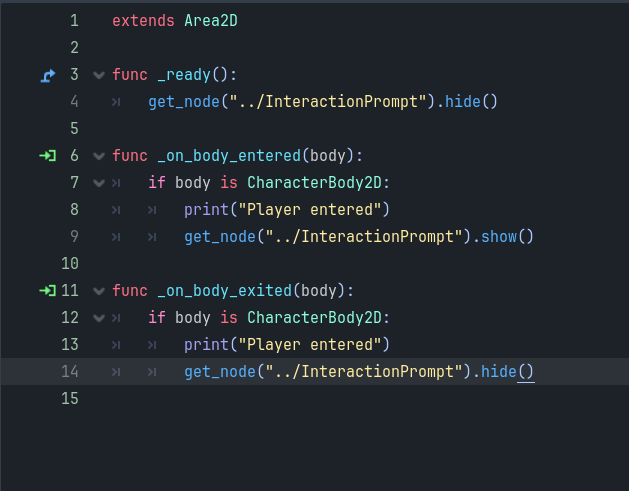This screenshot has width=629, height=491.
Task: Click get_node on line 14
Action: (x=219, y=372)
